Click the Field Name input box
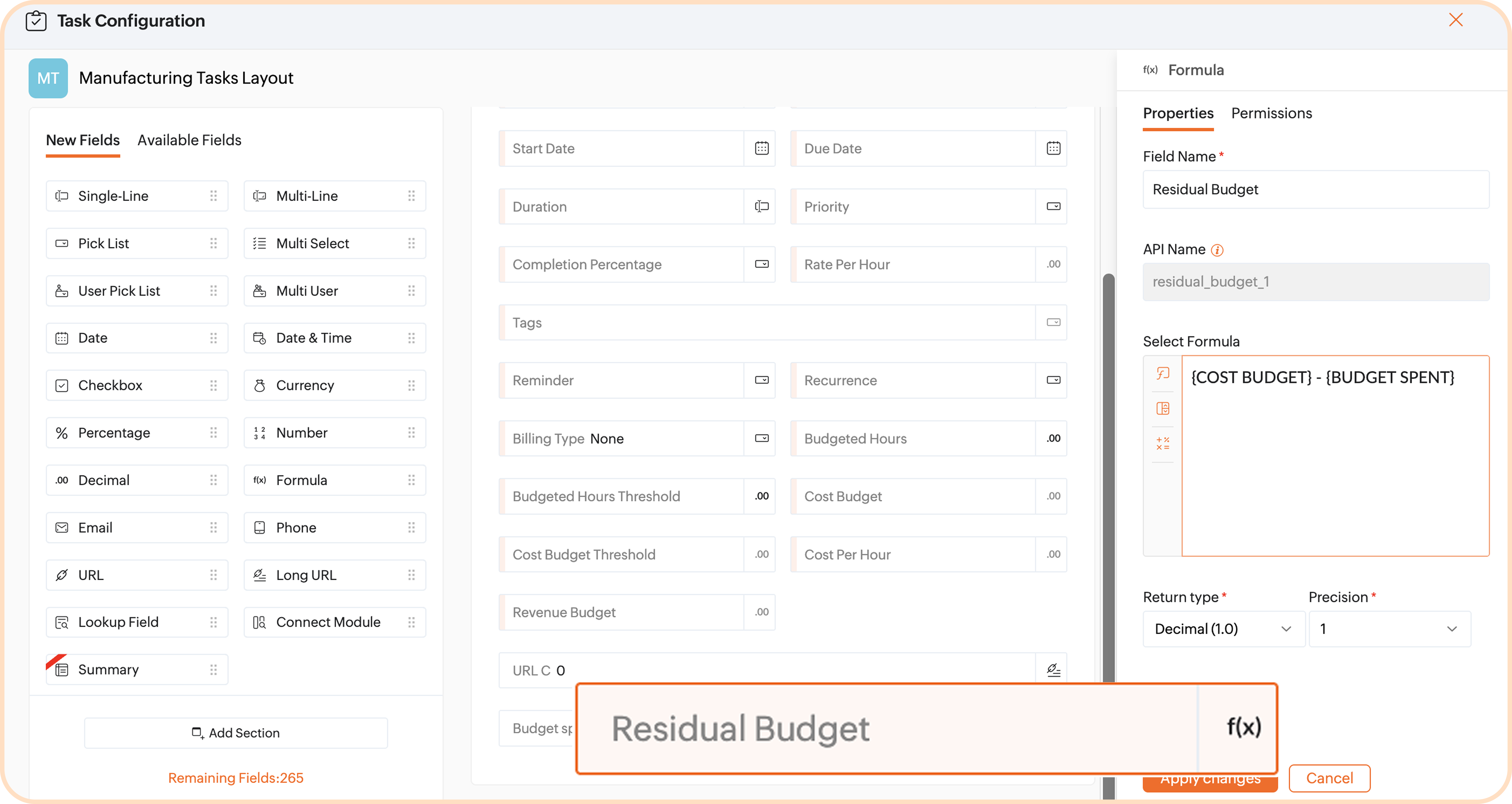The height and width of the screenshot is (804, 1512). coord(1315,190)
